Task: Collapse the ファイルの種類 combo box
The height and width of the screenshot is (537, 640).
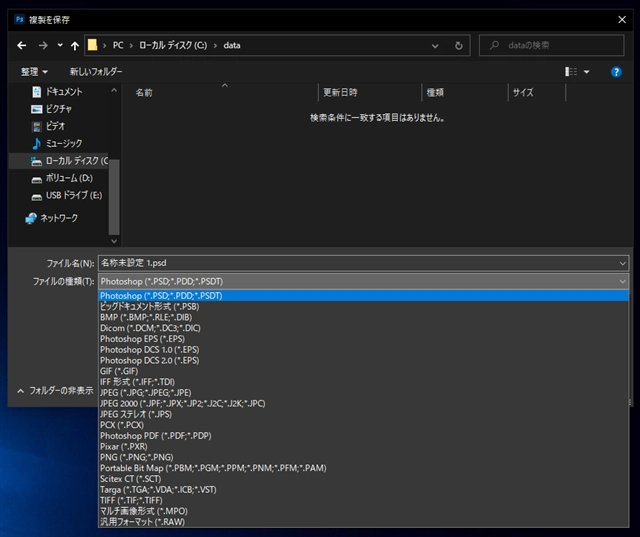Action: [364, 281]
